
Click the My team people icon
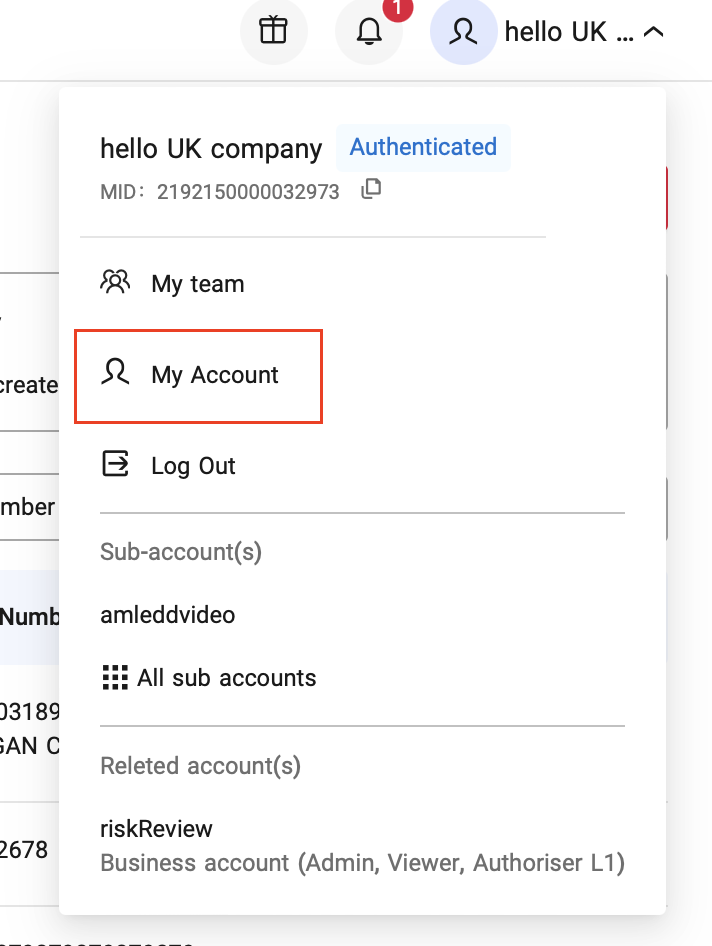[x=116, y=283]
